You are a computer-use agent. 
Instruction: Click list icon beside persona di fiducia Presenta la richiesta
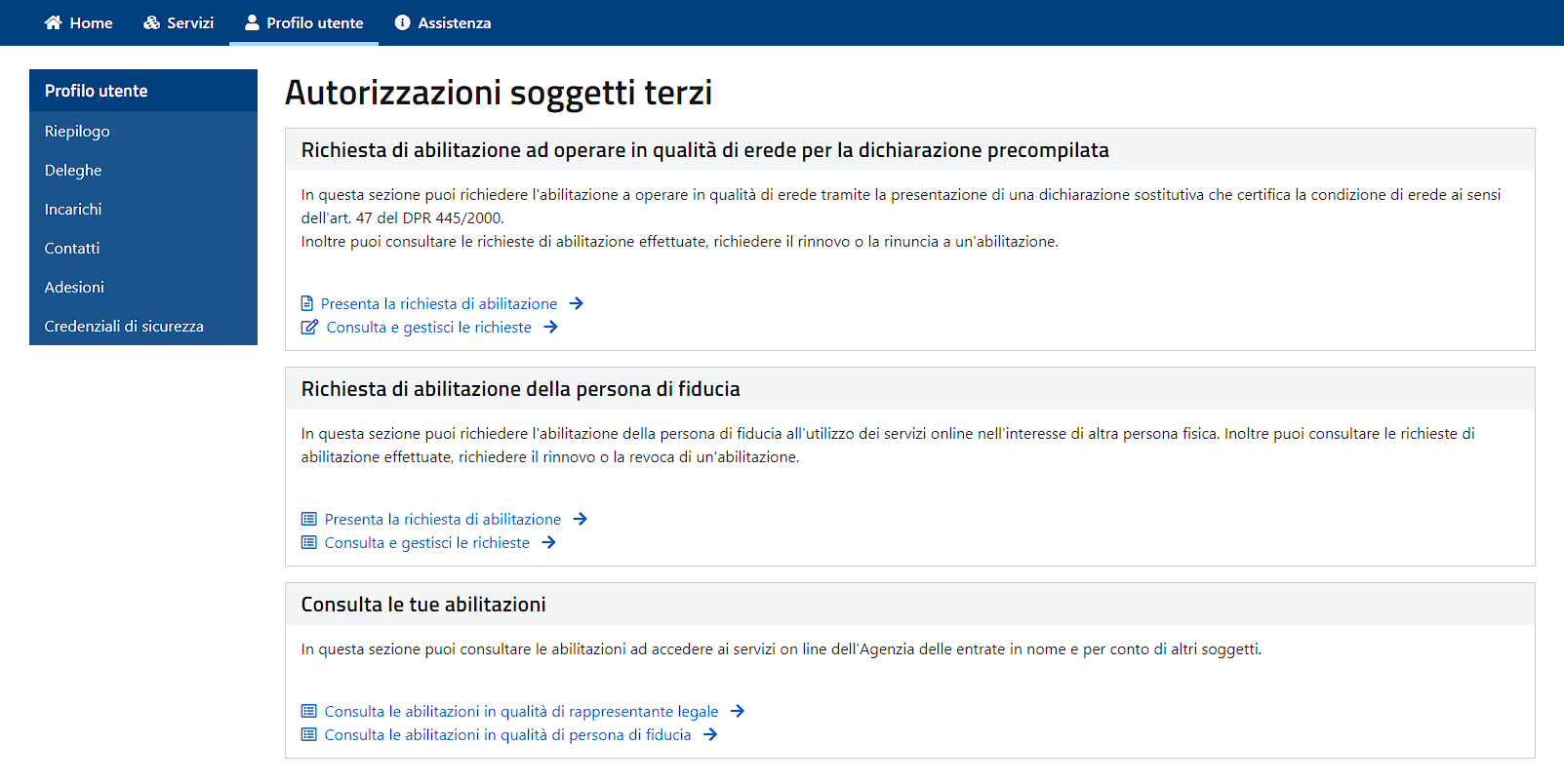click(309, 519)
